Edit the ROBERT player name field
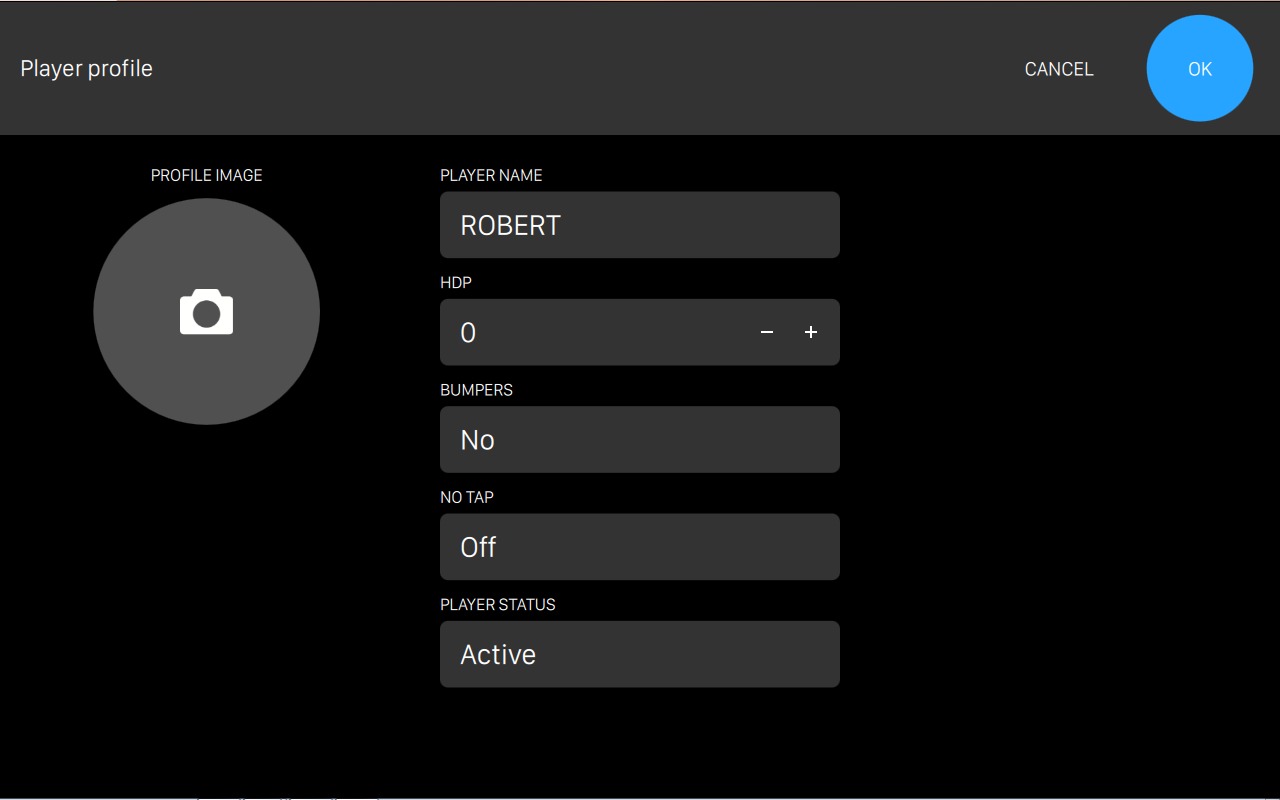 tap(639, 225)
